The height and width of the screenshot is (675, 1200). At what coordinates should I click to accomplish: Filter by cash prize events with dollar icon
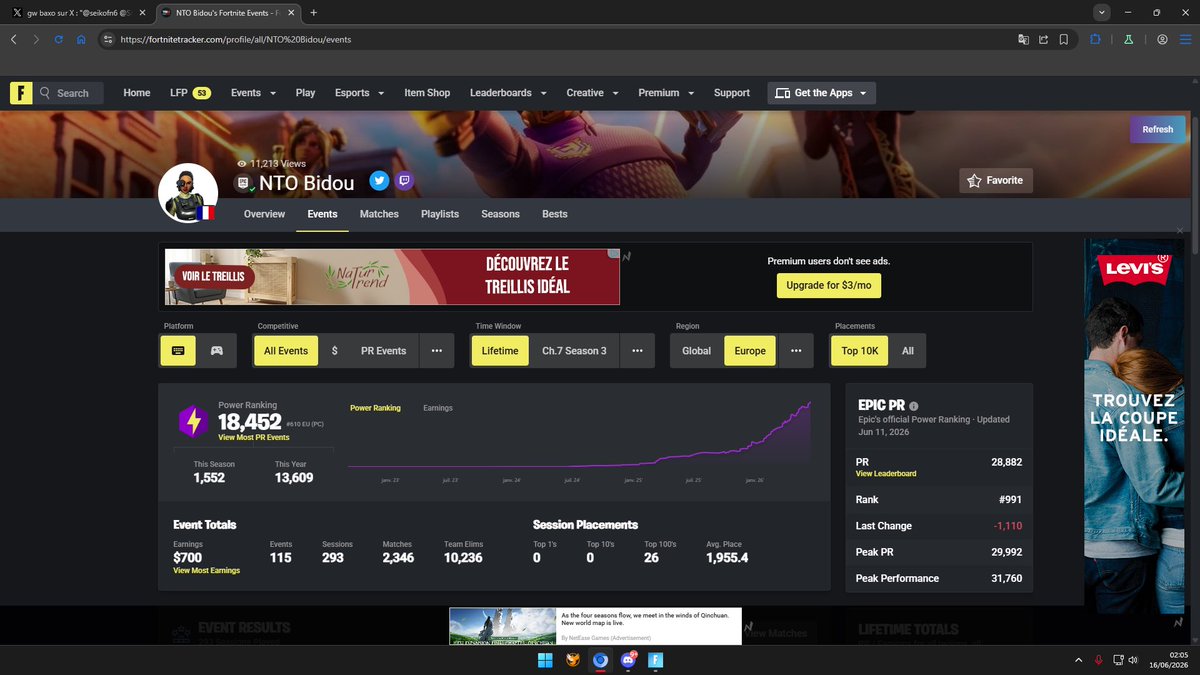pyautogui.click(x=334, y=351)
